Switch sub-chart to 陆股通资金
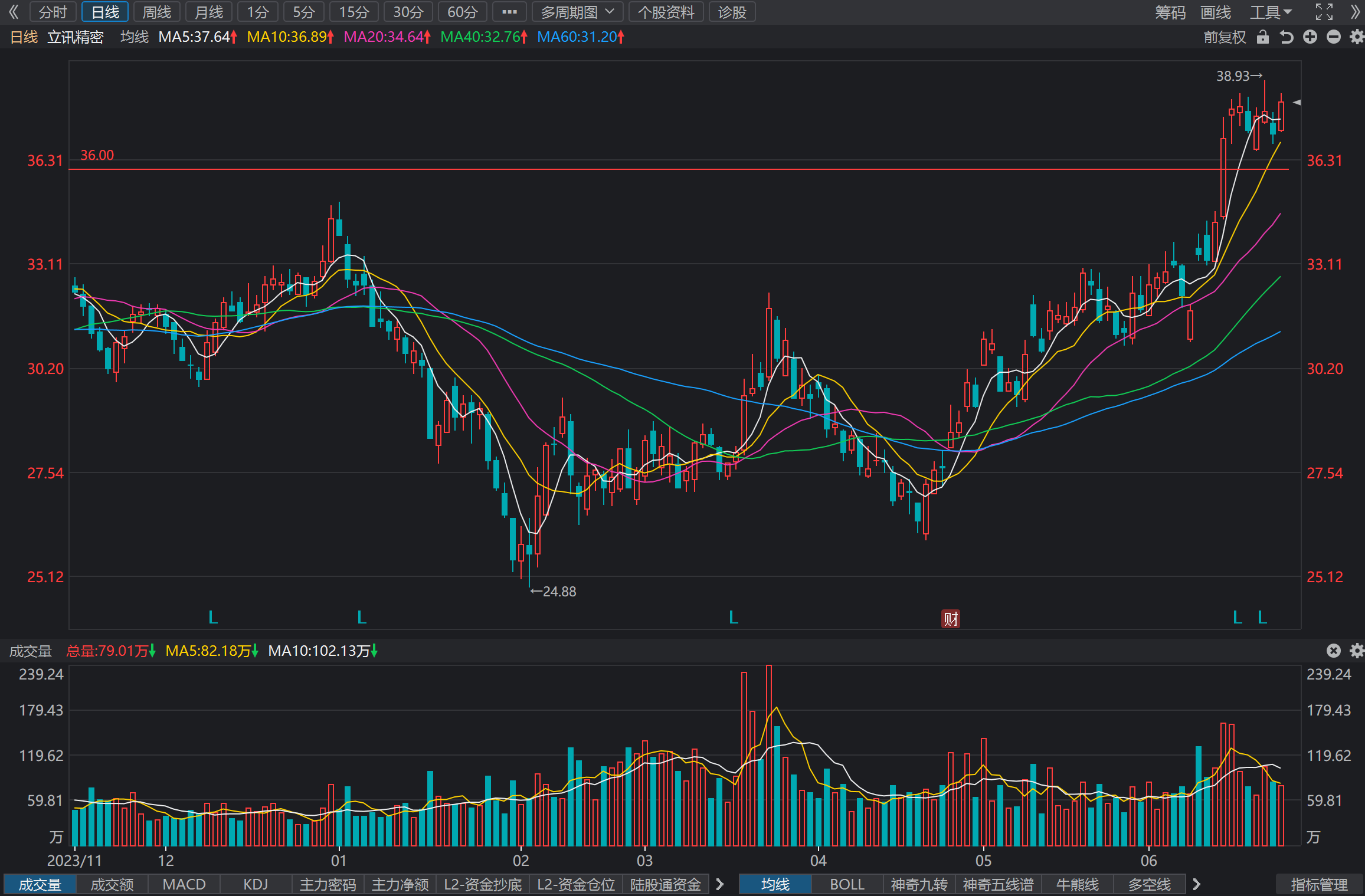Screen dimensions: 1365x896 click(666, 884)
